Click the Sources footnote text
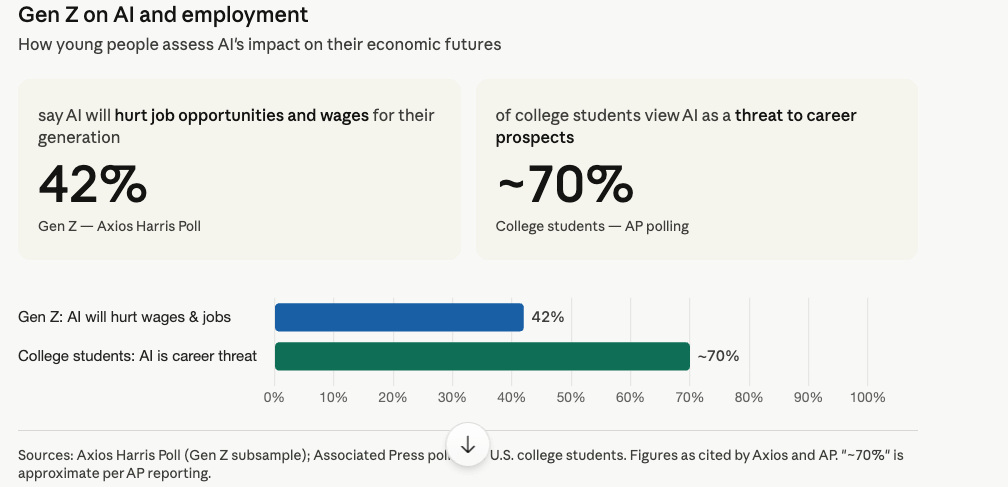The height and width of the screenshot is (487, 1008). coord(461,465)
